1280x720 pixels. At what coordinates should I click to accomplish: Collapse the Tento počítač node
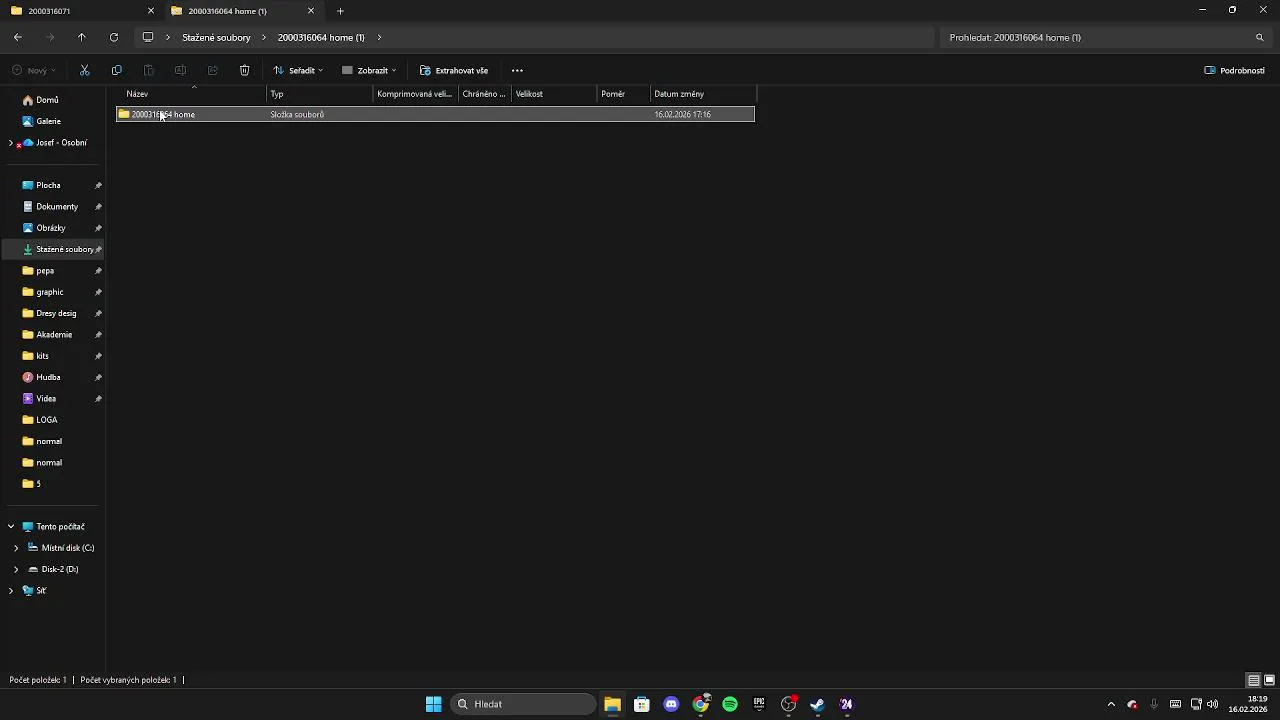tap(11, 527)
